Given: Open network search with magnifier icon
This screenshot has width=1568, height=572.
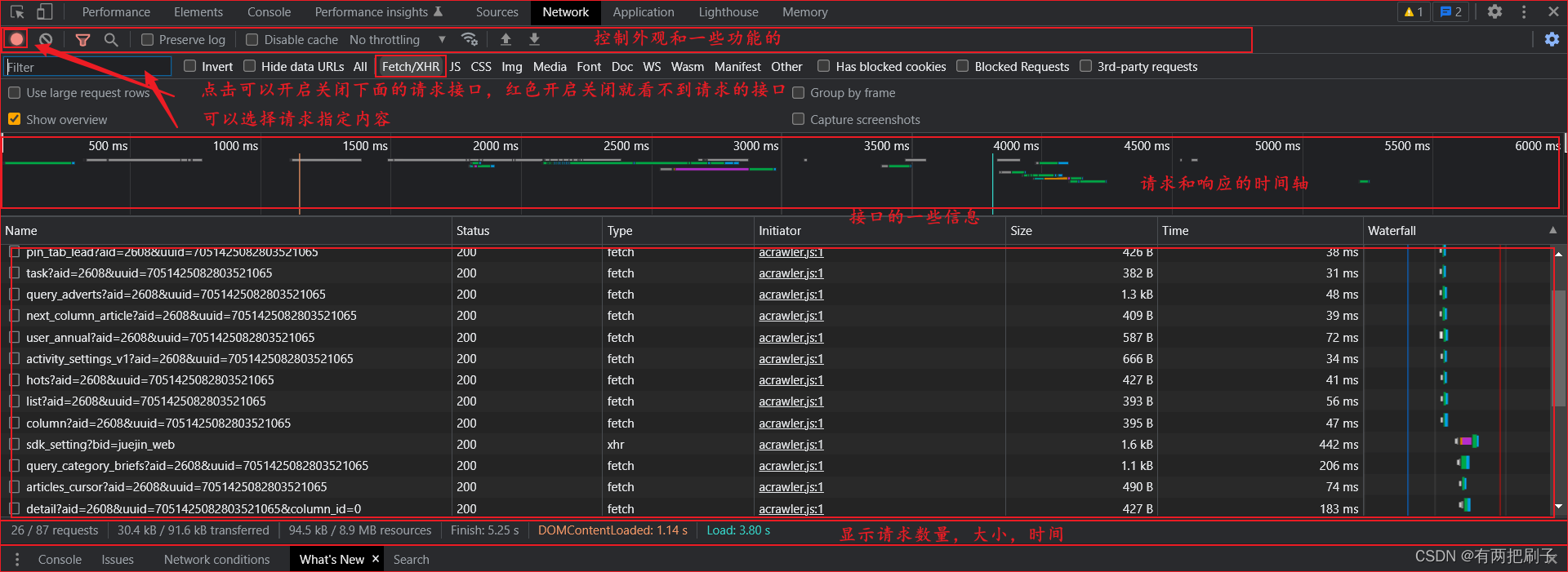Looking at the screenshot, I should point(111,39).
